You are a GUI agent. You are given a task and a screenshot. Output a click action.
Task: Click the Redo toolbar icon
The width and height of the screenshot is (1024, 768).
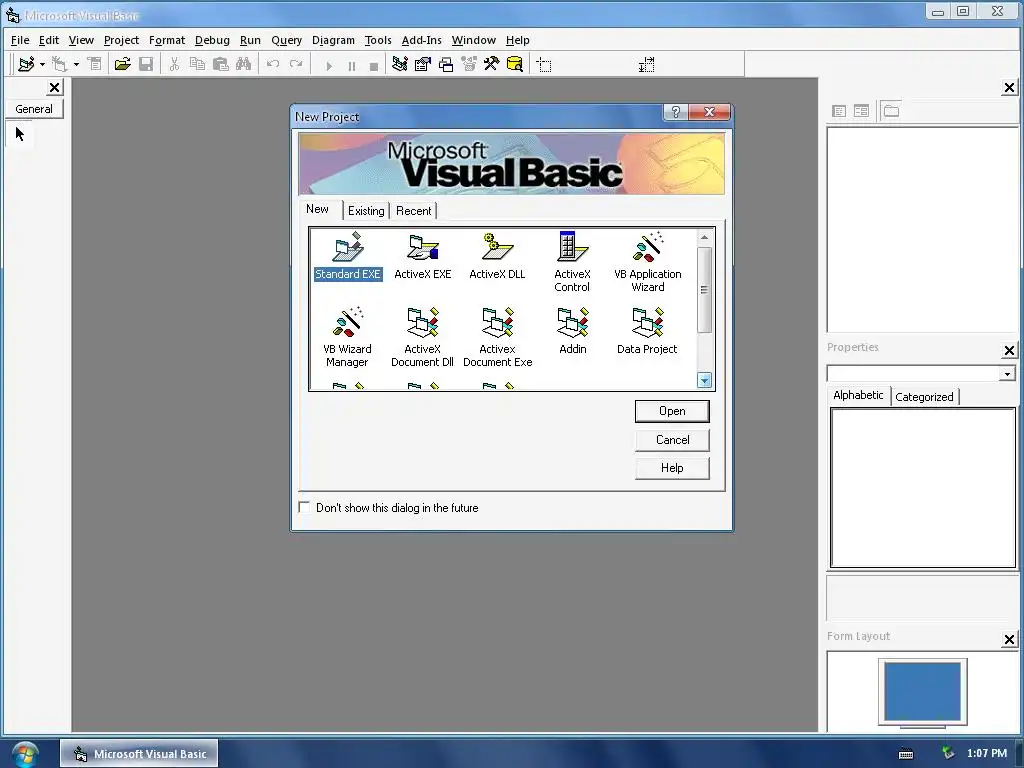click(296, 64)
